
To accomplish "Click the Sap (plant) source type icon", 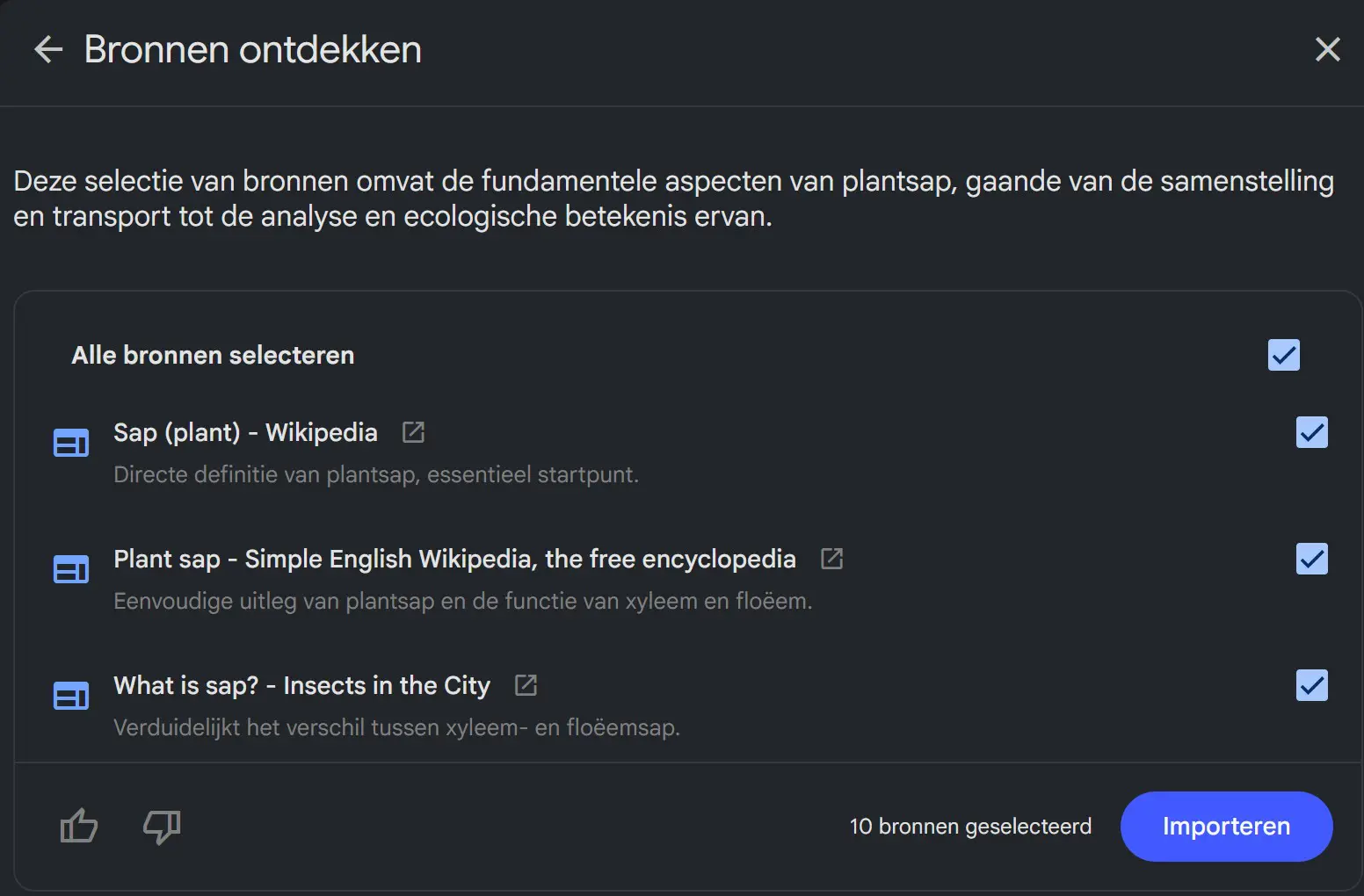I will [x=71, y=444].
